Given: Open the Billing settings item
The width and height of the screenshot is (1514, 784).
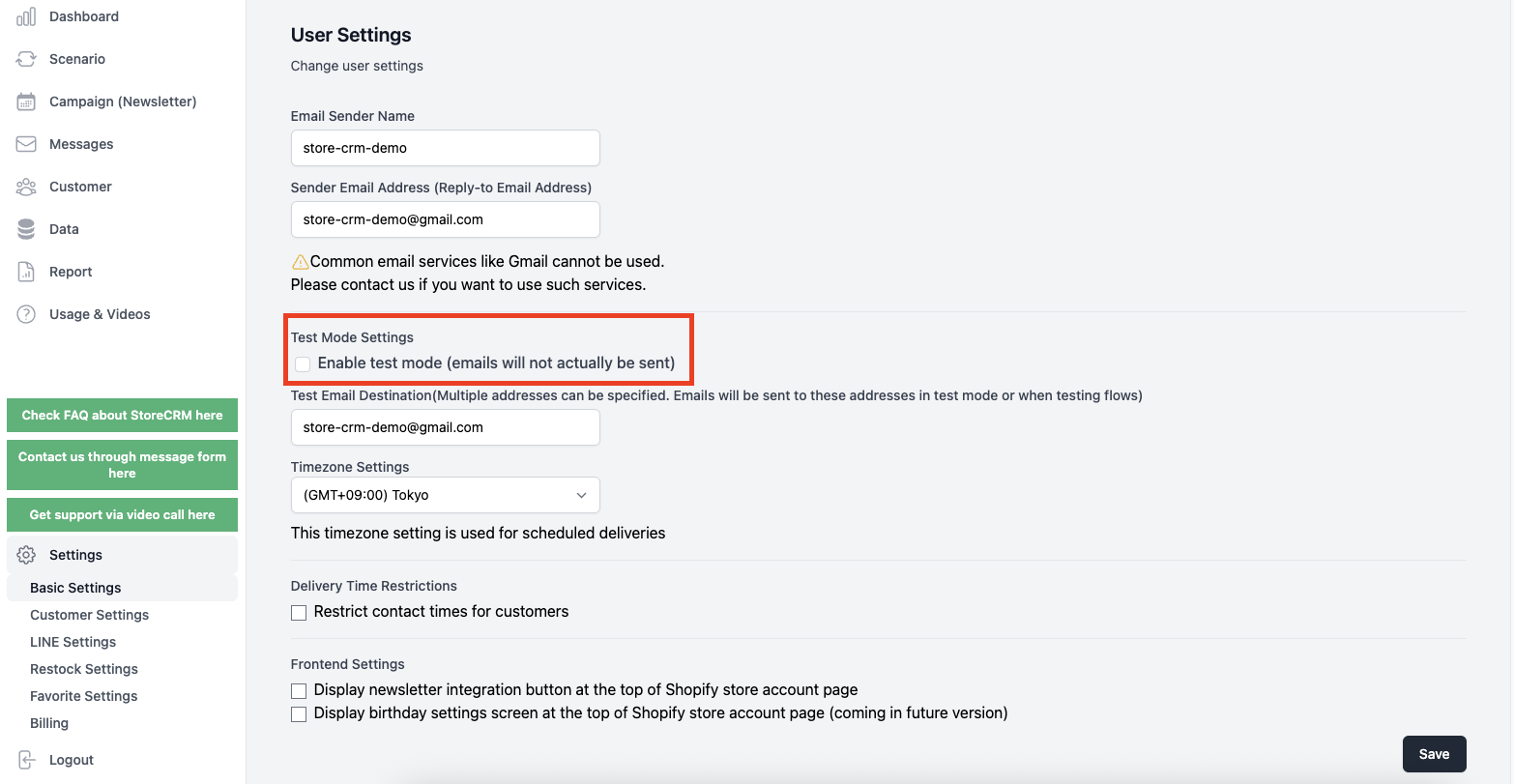Looking at the screenshot, I should tap(49, 723).
